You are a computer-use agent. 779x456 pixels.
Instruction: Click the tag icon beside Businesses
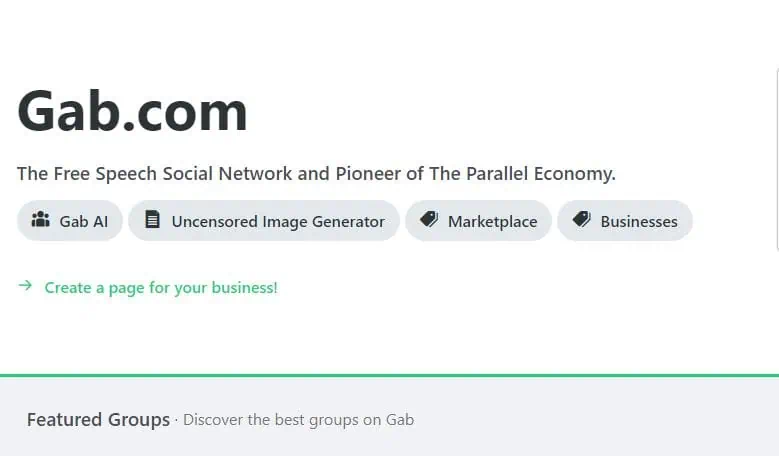point(581,219)
